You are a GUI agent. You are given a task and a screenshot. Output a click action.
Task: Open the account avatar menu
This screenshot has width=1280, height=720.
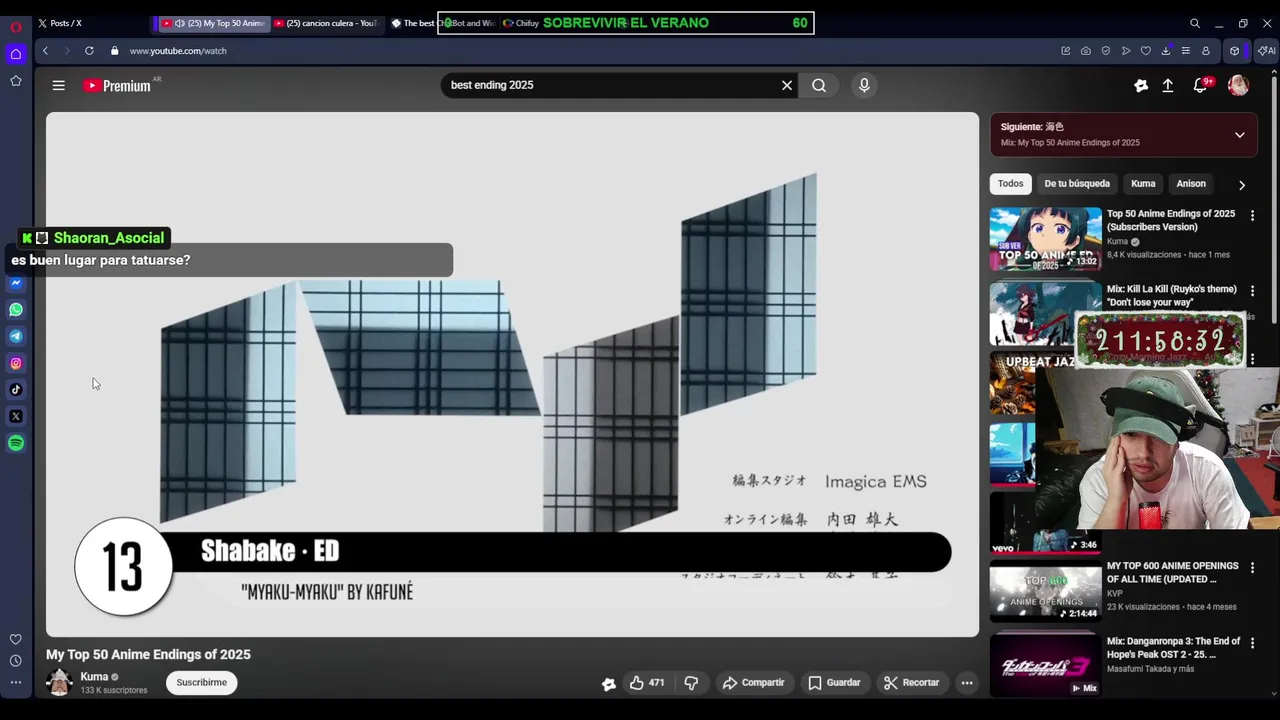(x=1238, y=86)
